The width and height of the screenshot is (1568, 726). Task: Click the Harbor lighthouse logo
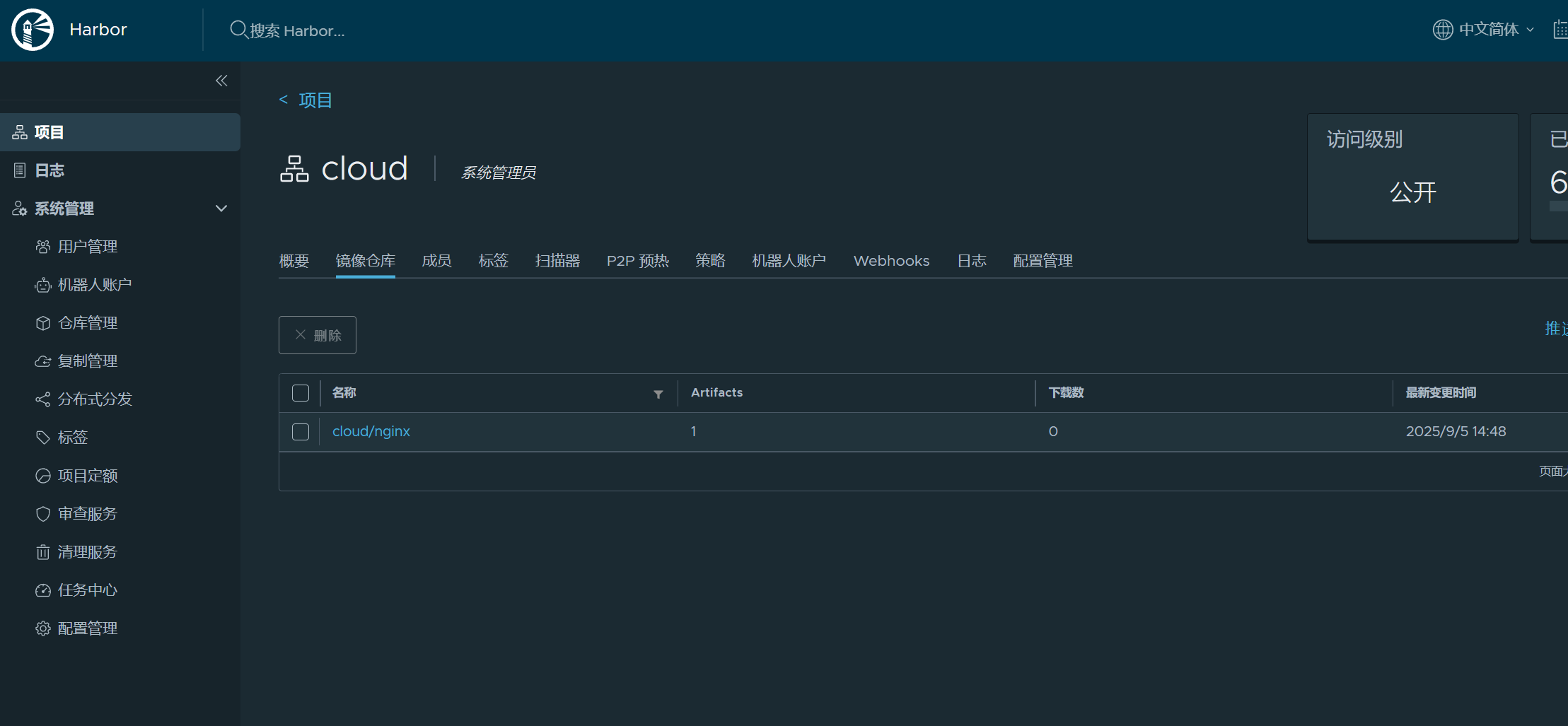click(33, 30)
